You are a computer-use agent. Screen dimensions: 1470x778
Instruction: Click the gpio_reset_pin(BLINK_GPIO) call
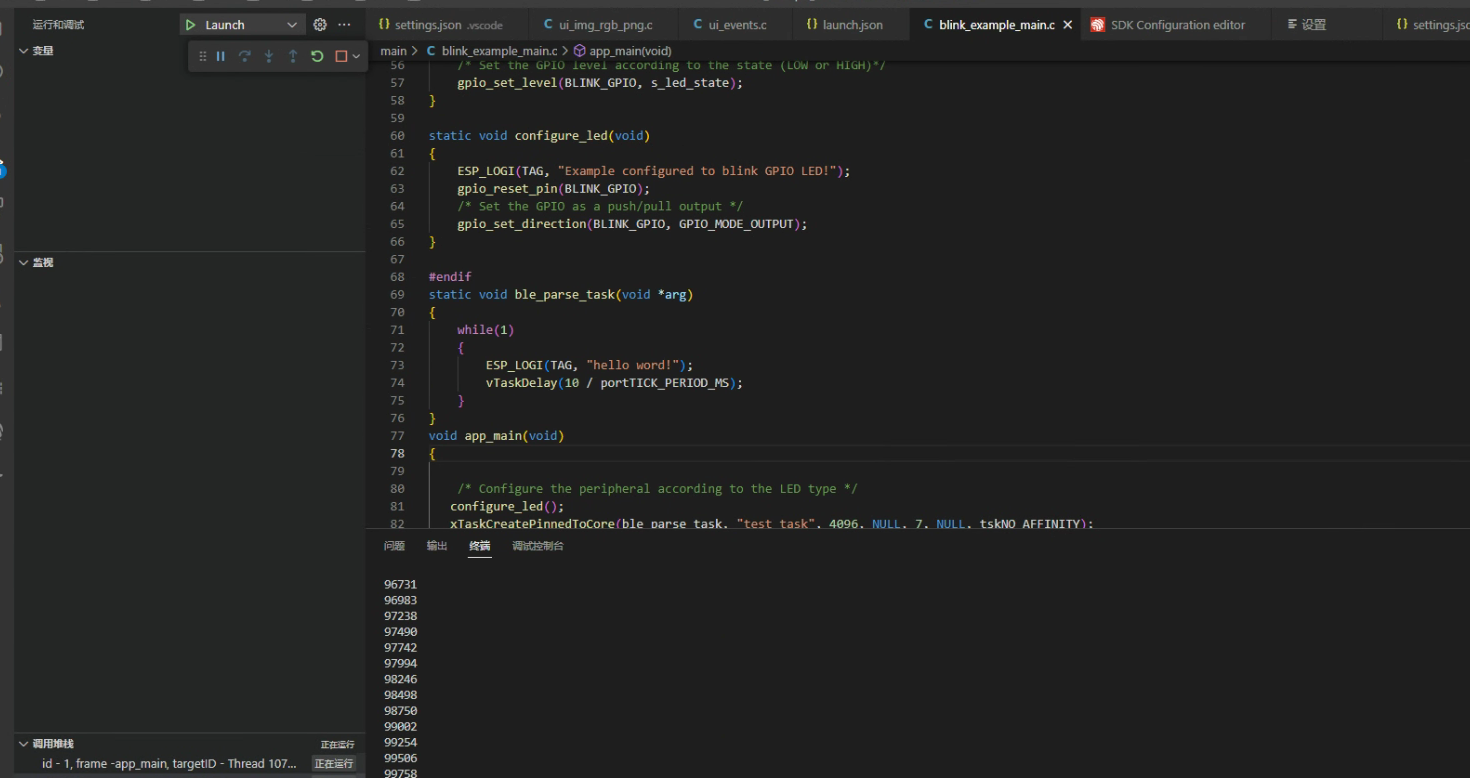[553, 188]
